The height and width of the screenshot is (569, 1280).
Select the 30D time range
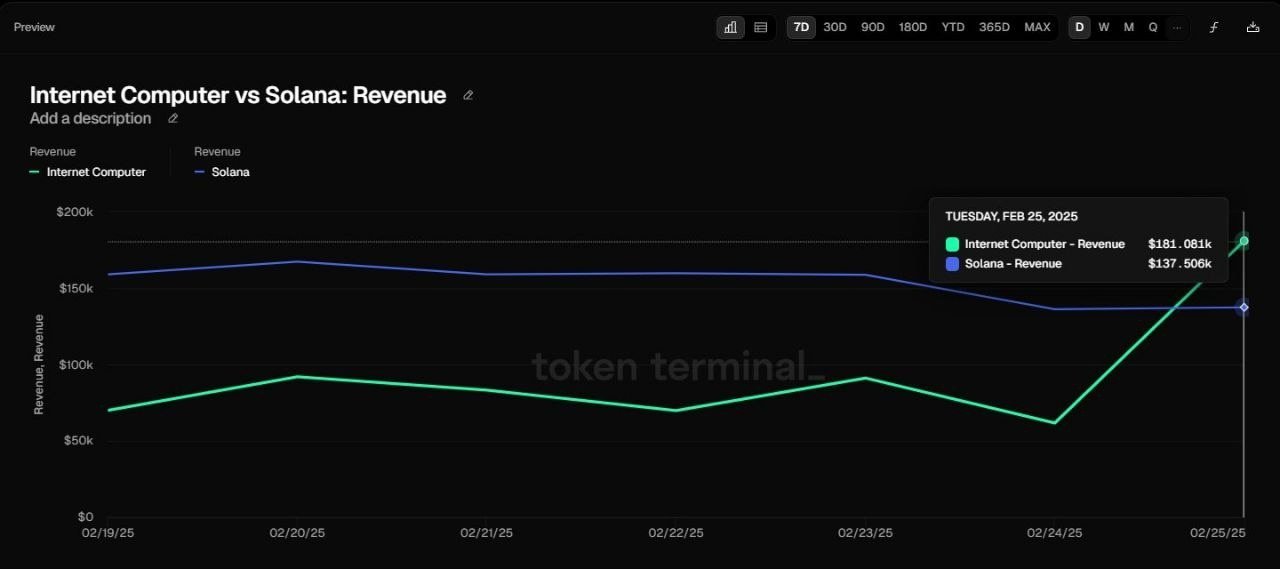835,27
